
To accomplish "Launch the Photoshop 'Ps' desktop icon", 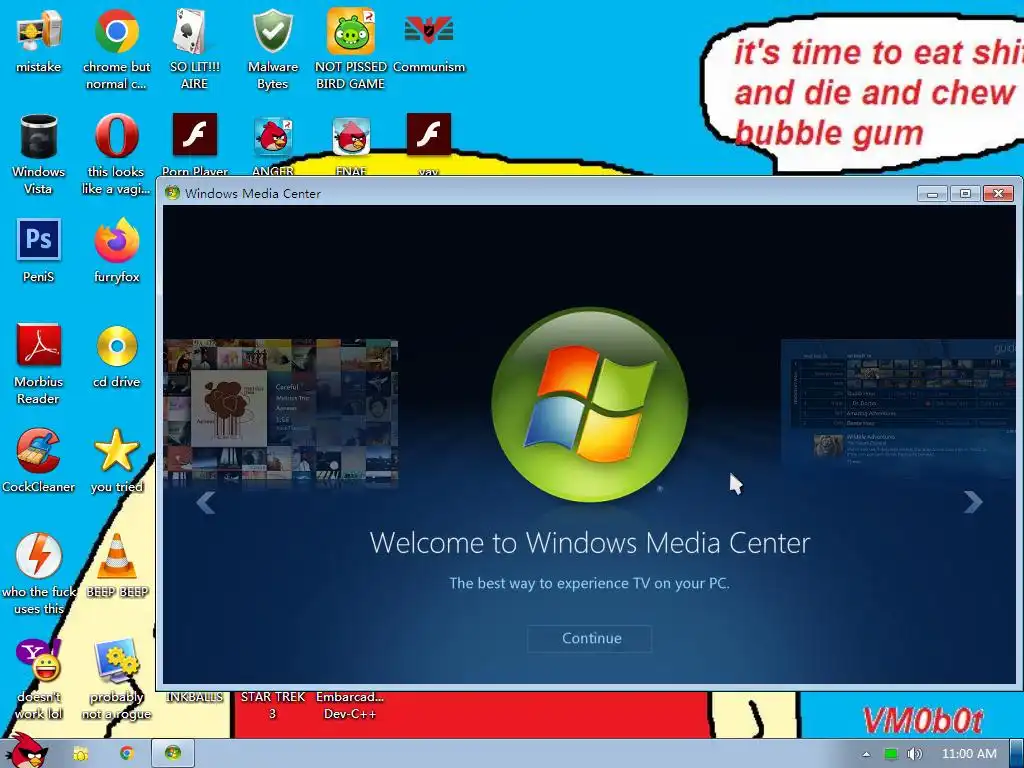I will 39,240.
